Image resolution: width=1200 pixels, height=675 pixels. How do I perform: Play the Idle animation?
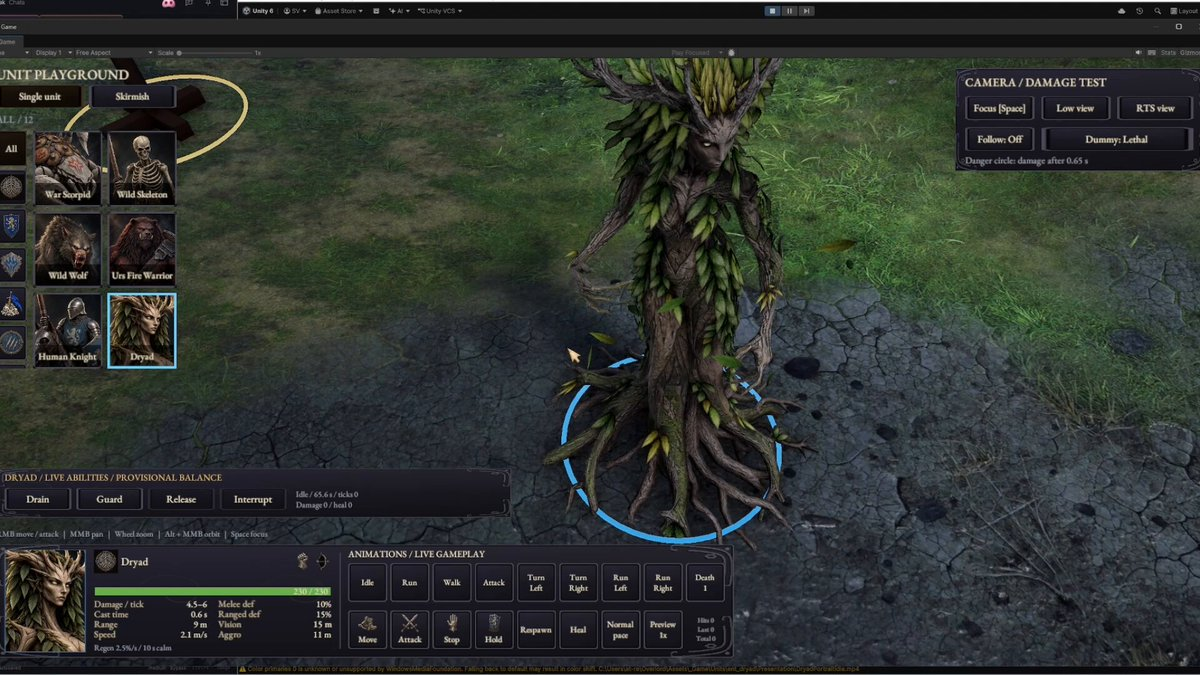pyautogui.click(x=367, y=582)
